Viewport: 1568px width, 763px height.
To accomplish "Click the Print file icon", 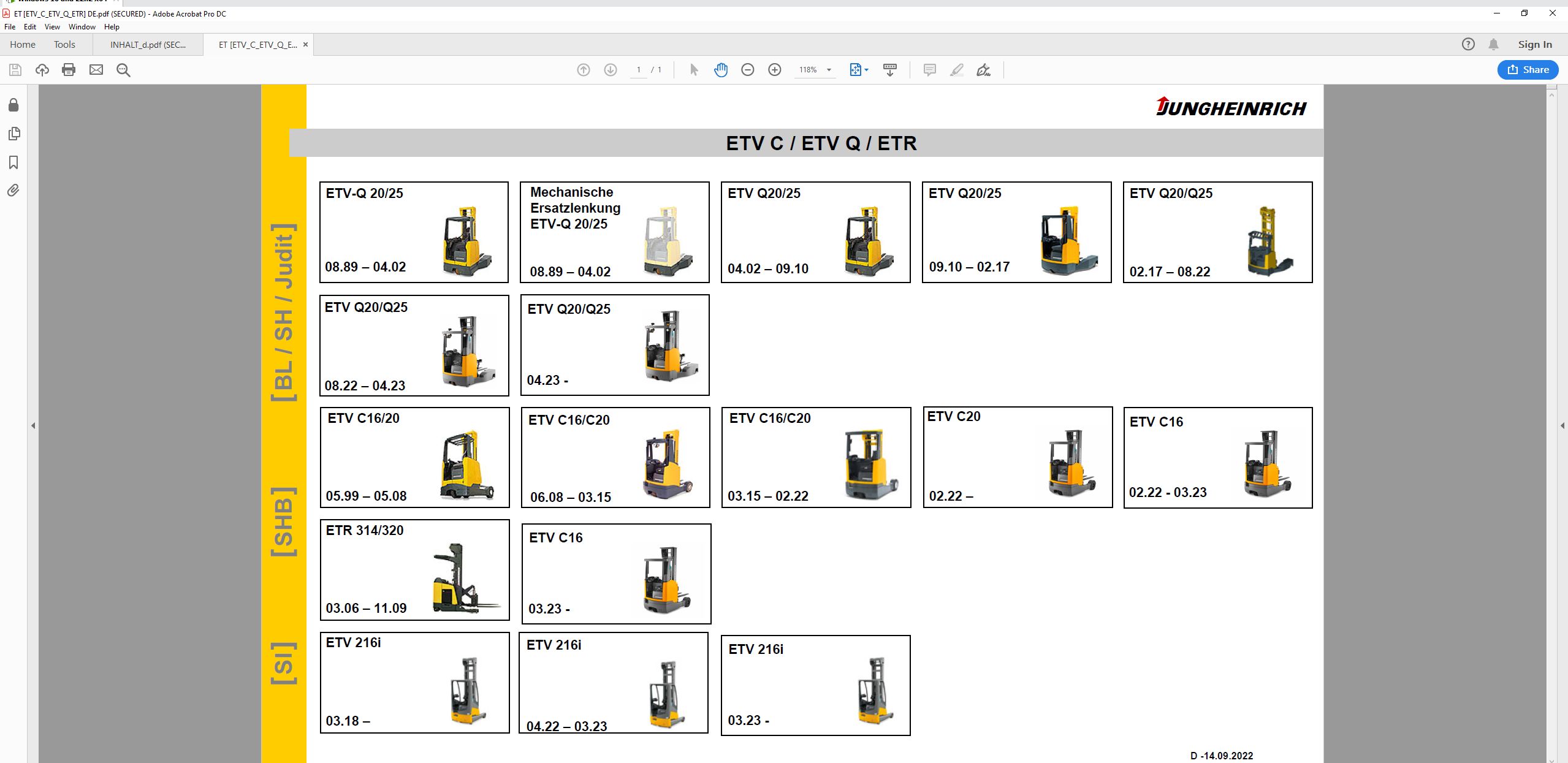I will coord(69,70).
